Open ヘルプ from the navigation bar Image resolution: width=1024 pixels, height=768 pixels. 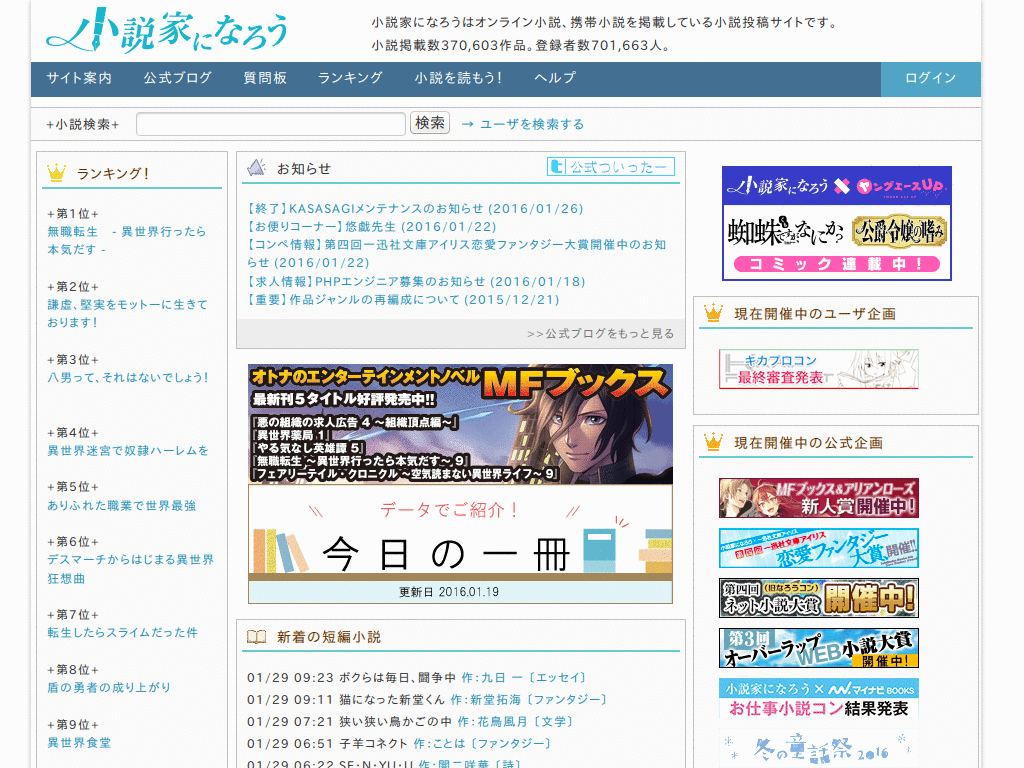click(x=553, y=77)
